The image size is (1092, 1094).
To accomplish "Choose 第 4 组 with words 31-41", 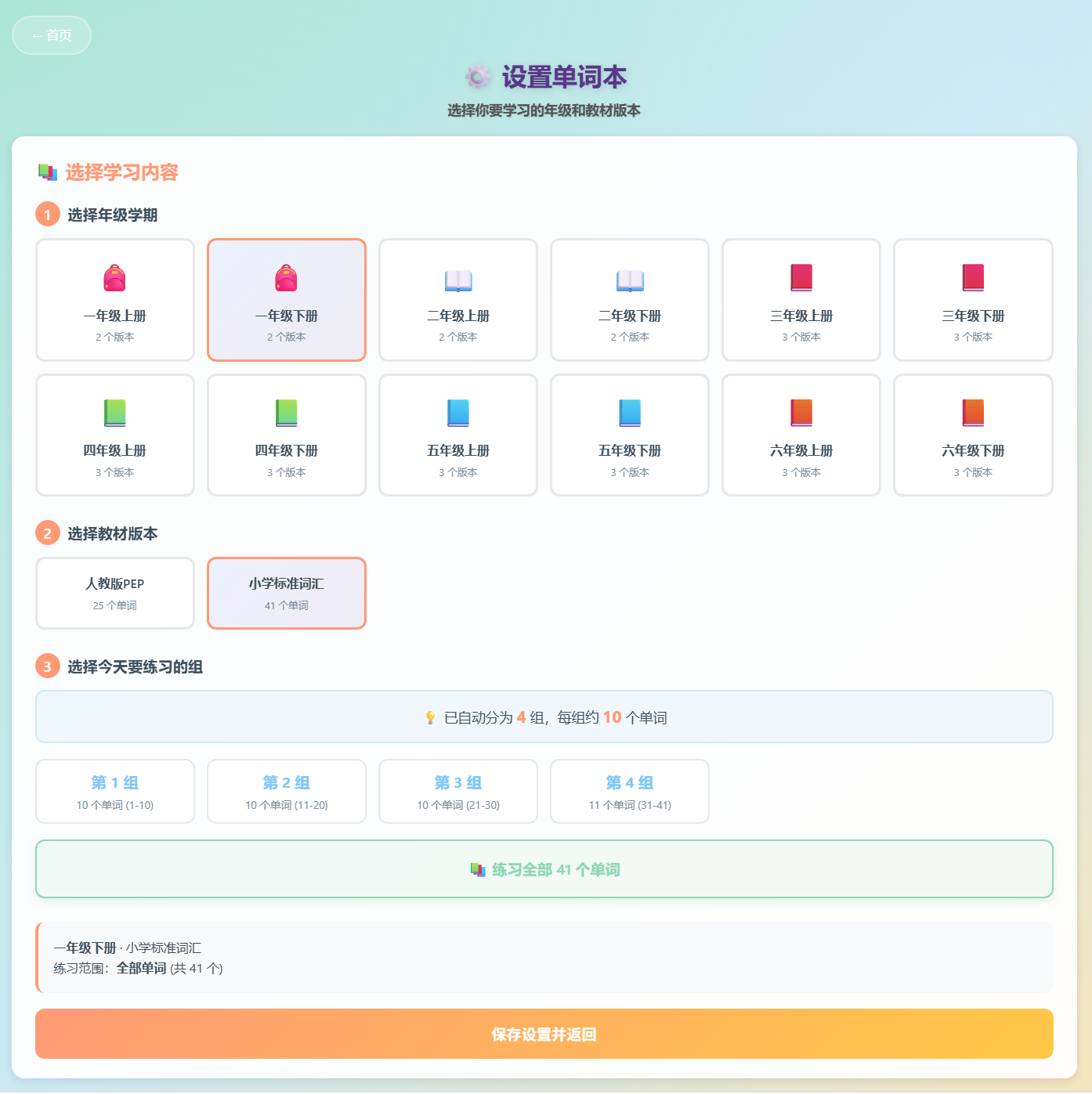I will [x=630, y=791].
